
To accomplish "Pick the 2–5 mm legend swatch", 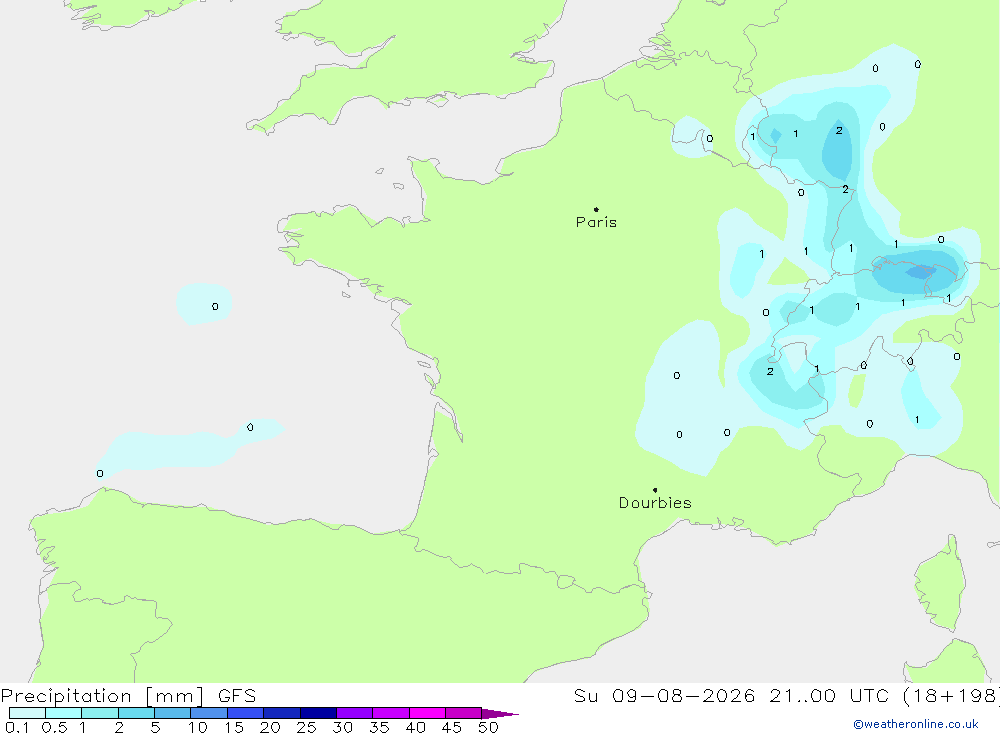I will [x=136, y=713].
